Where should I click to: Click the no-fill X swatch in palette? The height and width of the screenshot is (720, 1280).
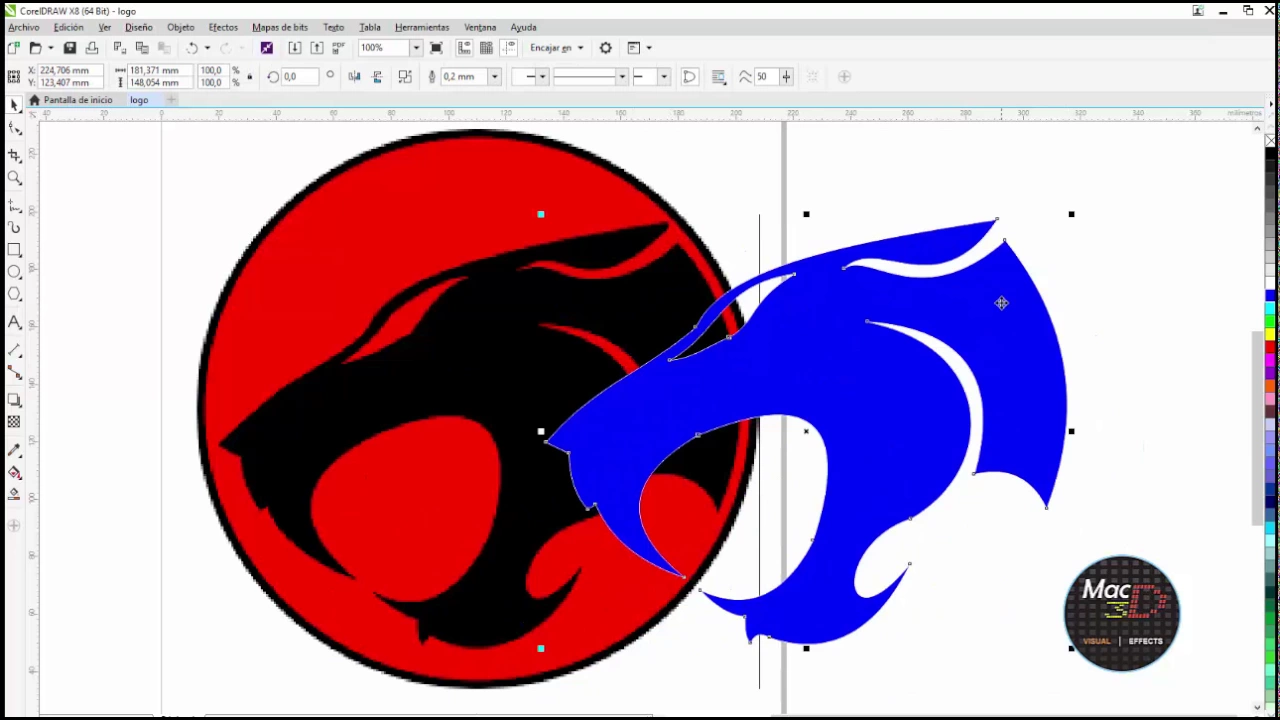1270,141
